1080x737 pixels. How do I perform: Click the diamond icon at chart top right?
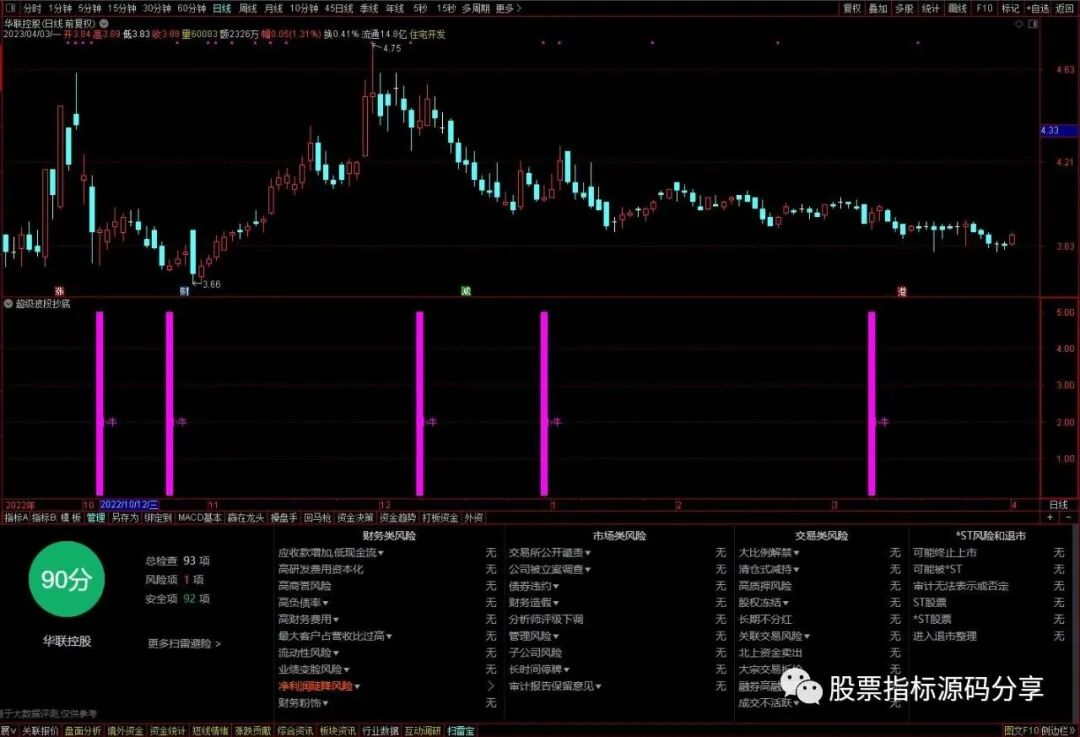[1019, 23]
